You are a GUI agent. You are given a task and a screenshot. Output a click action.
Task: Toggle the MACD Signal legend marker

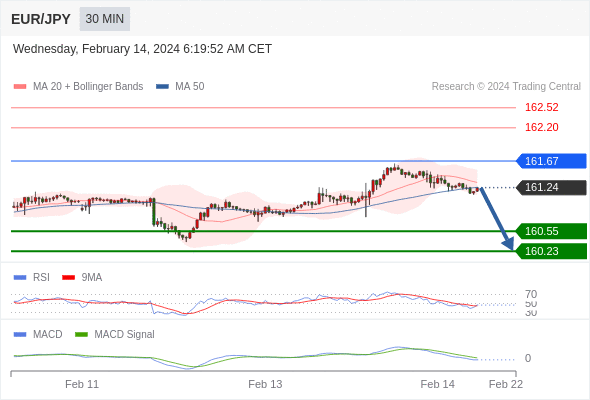[x=81, y=335]
